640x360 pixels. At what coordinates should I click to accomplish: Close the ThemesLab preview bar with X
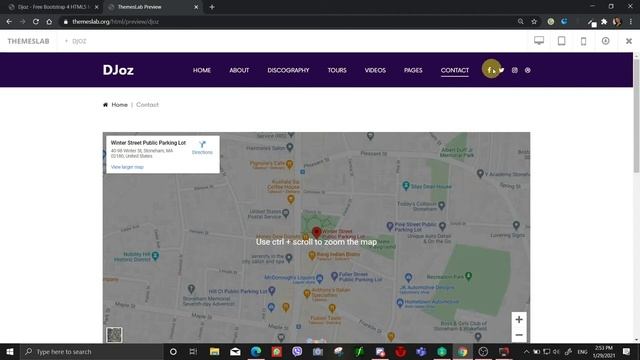pyautogui.click(x=629, y=41)
